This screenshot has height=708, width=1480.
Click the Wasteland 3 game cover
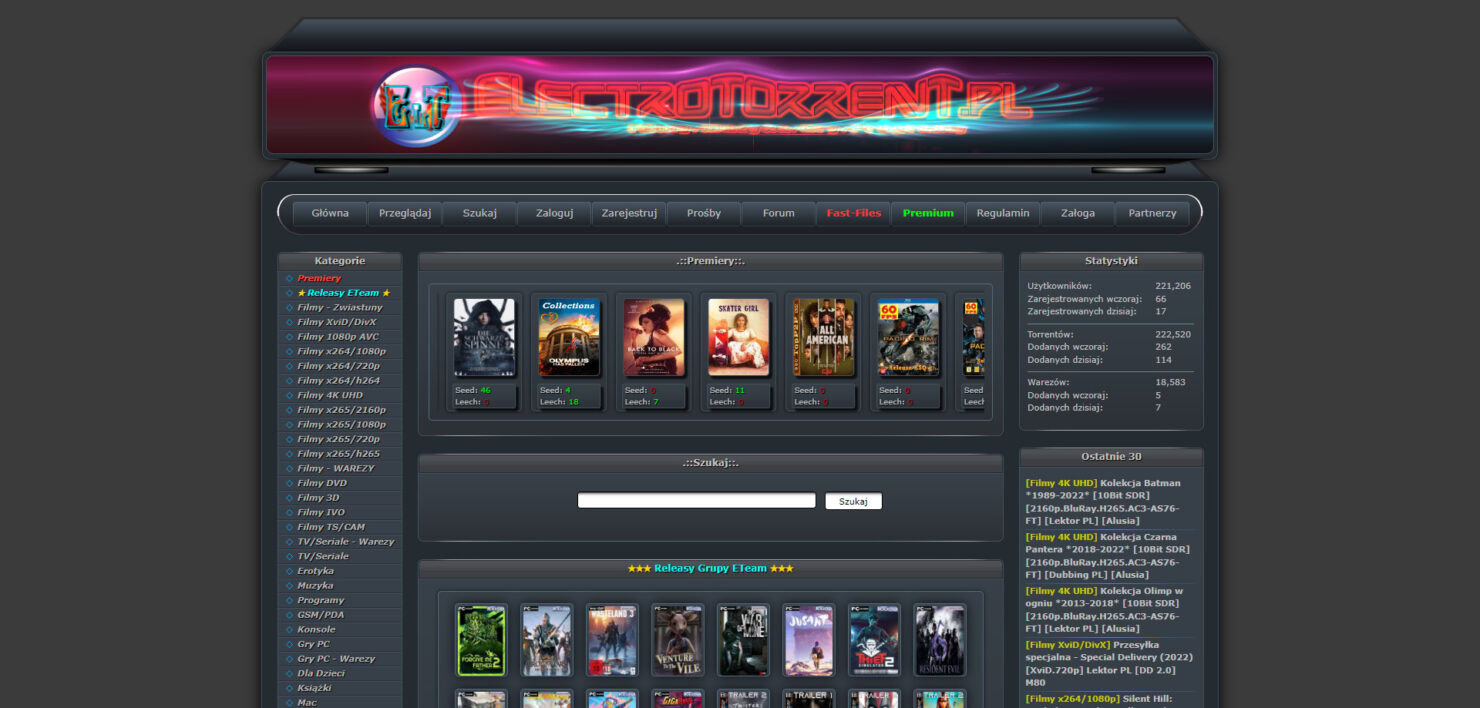tap(612, 640)
